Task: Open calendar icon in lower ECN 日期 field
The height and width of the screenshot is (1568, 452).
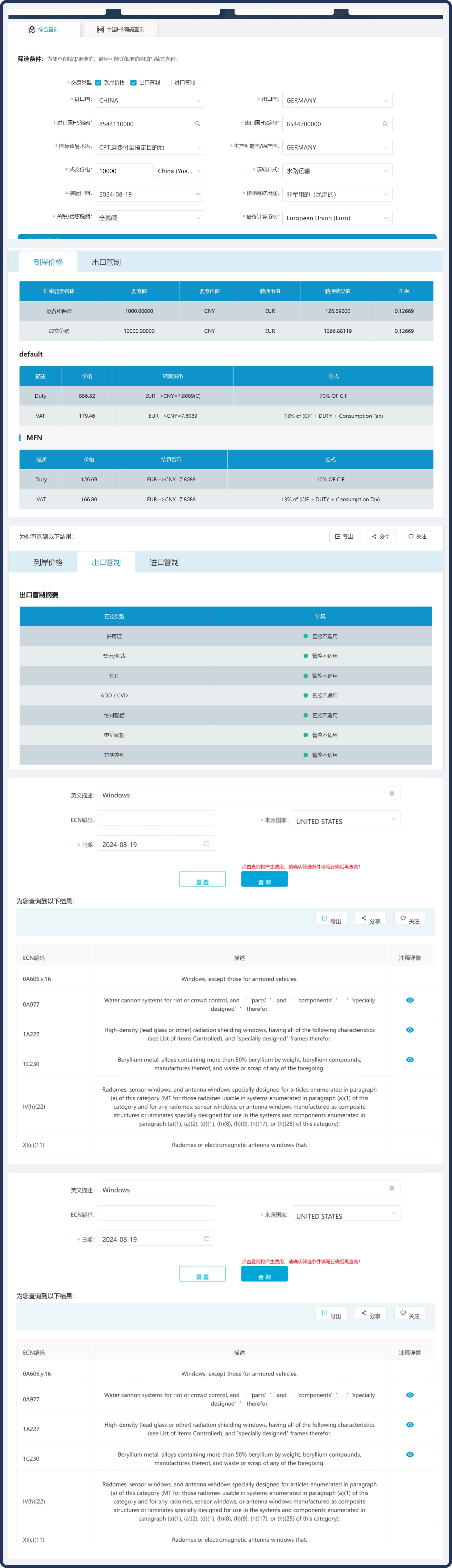Action: point(206,1238)
